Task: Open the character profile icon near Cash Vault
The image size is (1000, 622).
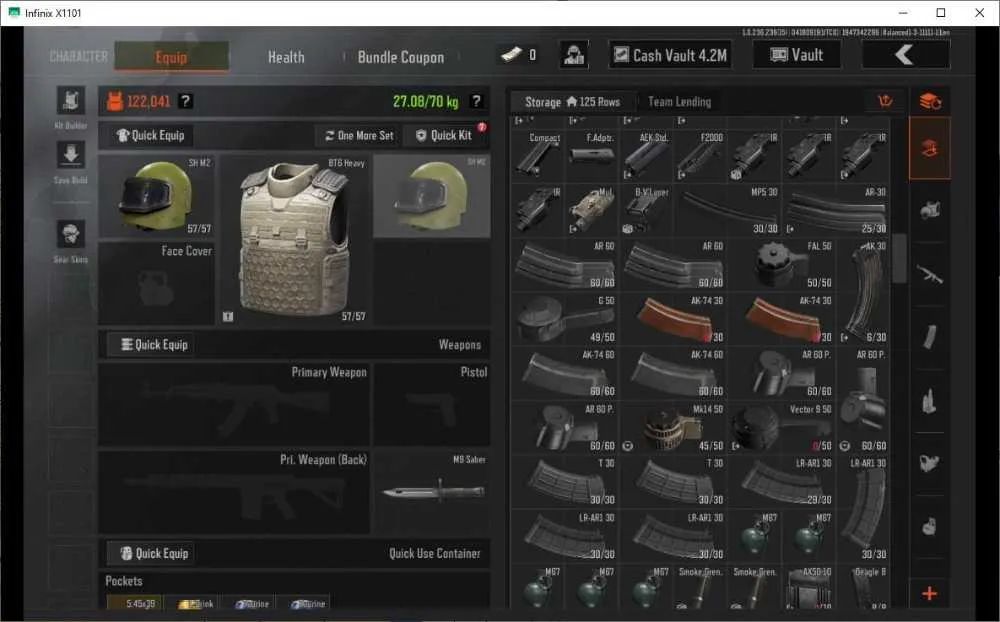Action: click(x=574, y=55)
